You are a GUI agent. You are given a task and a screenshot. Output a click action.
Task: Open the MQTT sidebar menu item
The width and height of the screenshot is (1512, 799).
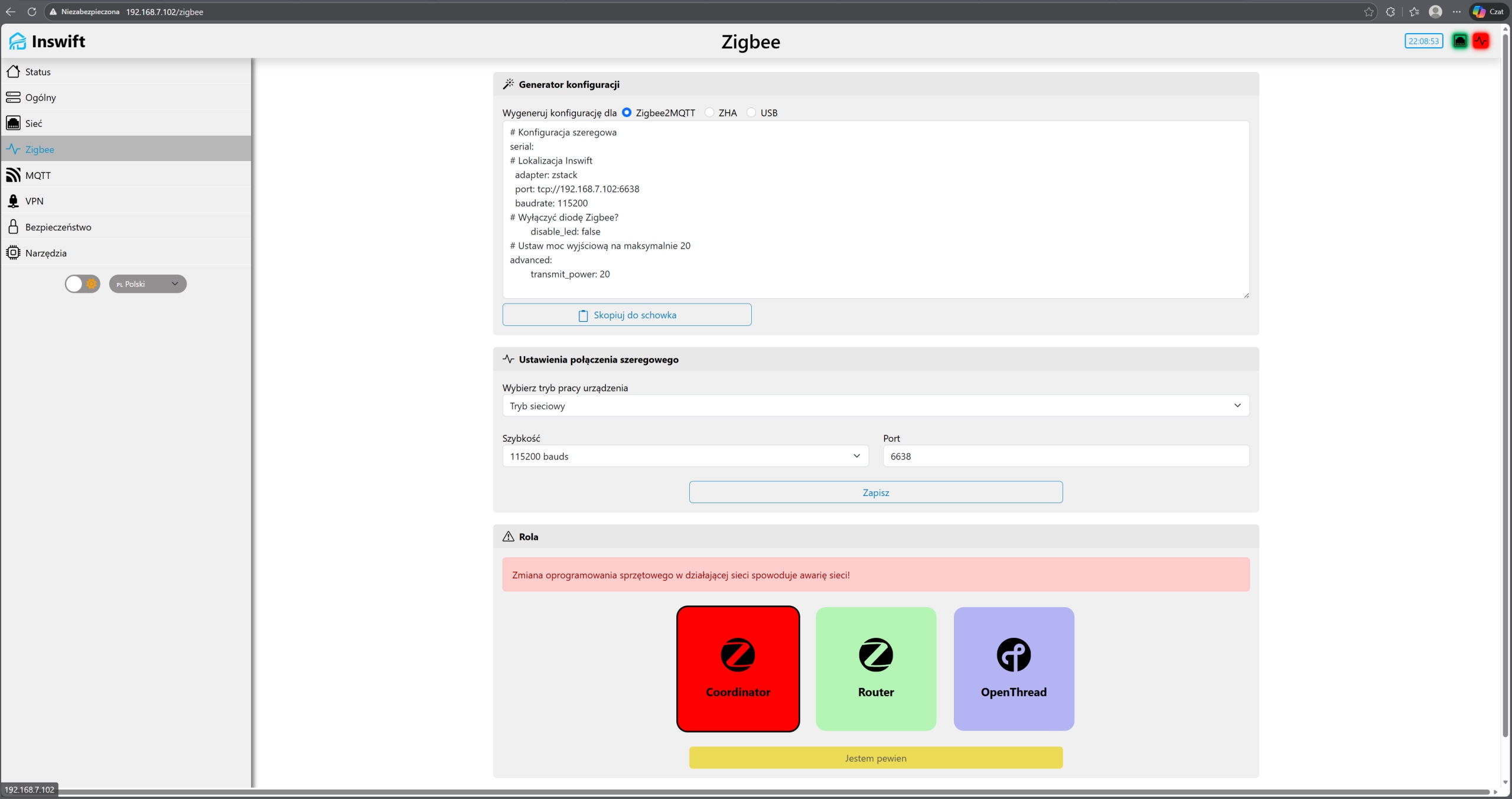(38, 175)
